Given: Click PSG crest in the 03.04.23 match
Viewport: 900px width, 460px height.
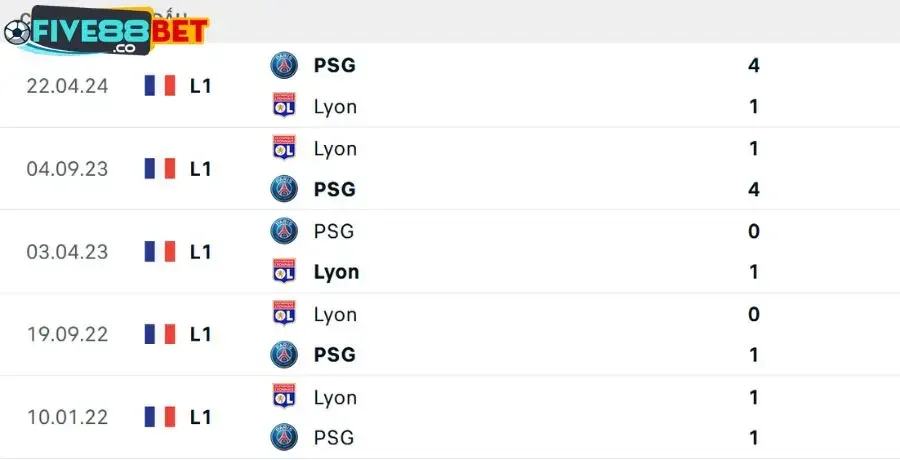Looking at the screenshot, I should point(285,231).
